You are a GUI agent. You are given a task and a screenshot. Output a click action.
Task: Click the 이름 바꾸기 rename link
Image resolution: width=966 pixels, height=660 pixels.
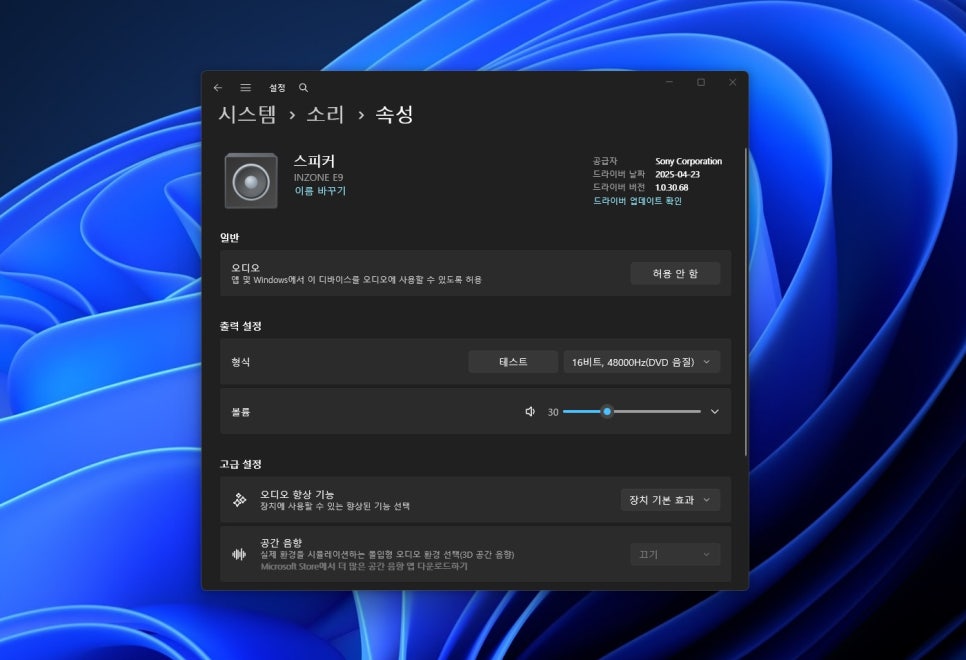(320, 191)
